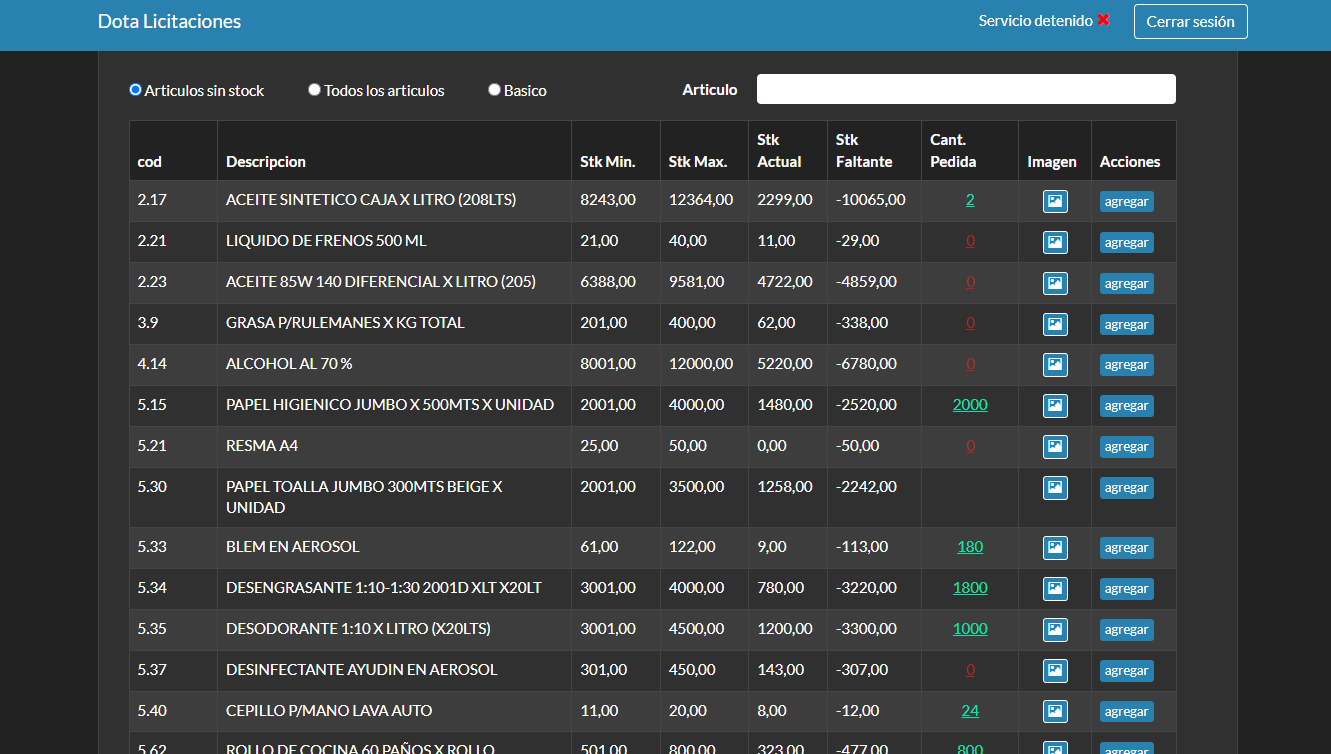Click image icon for DESODORANTE 1:10 row

[x=1055, y=630]
